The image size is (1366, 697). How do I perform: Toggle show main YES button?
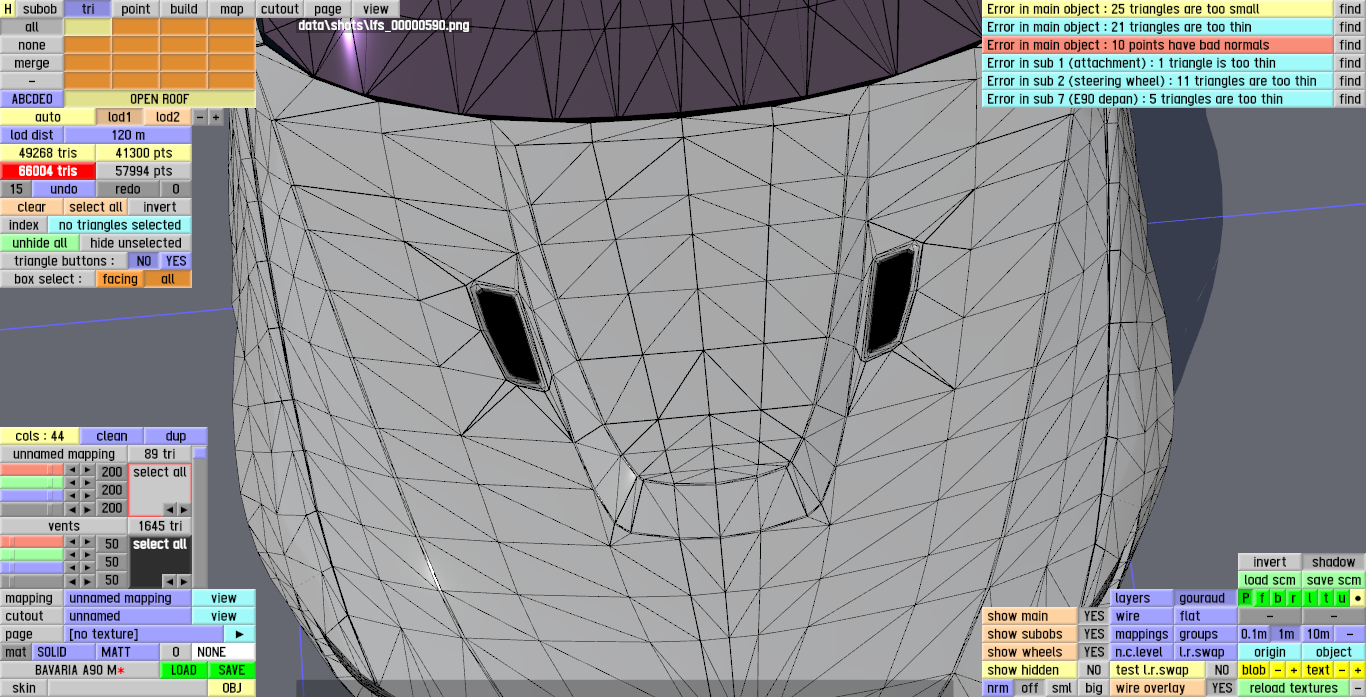coord(1094,616)
